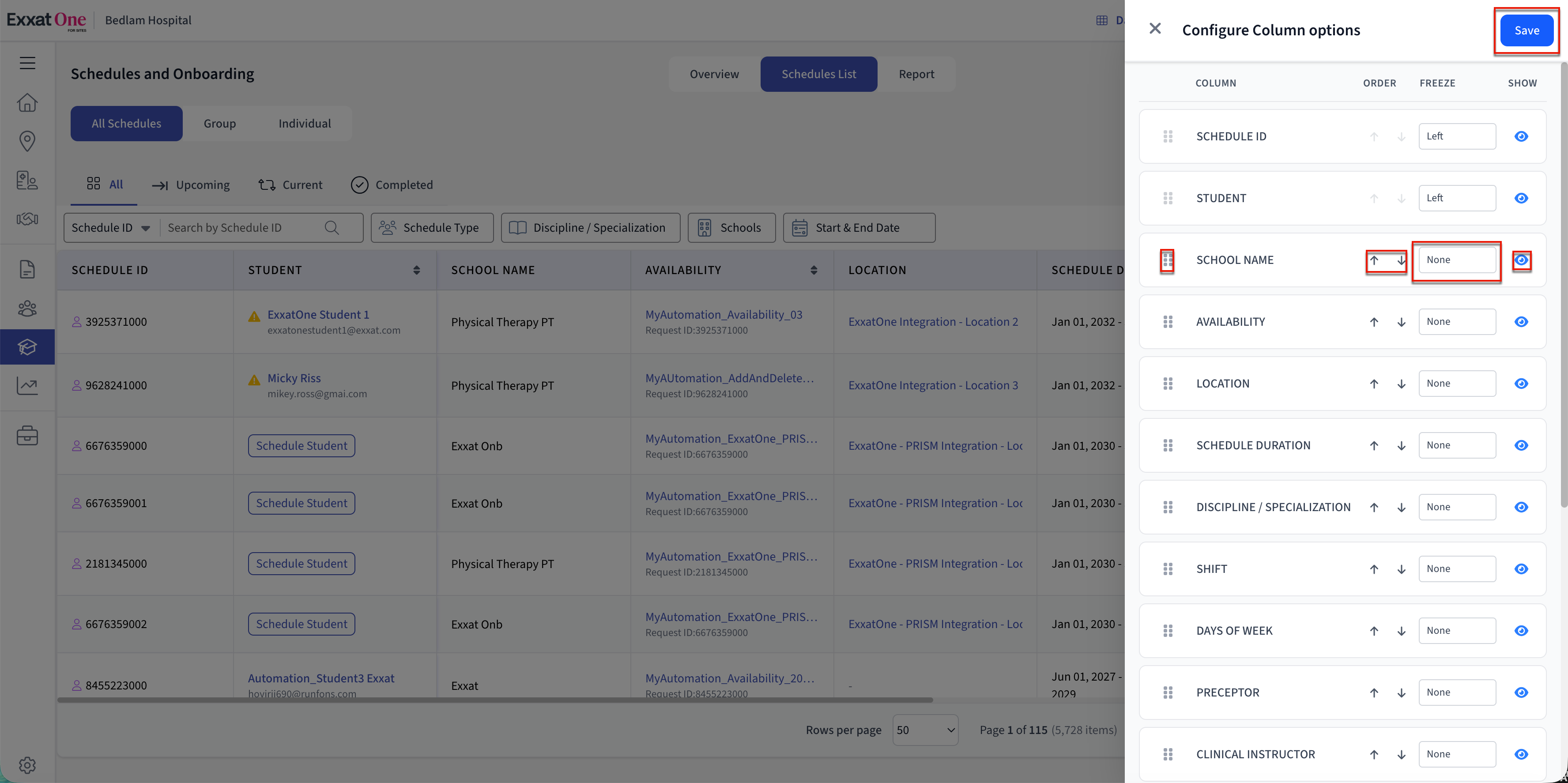Grab the drag handle for LOCATION

click(x=1168, y=383)
